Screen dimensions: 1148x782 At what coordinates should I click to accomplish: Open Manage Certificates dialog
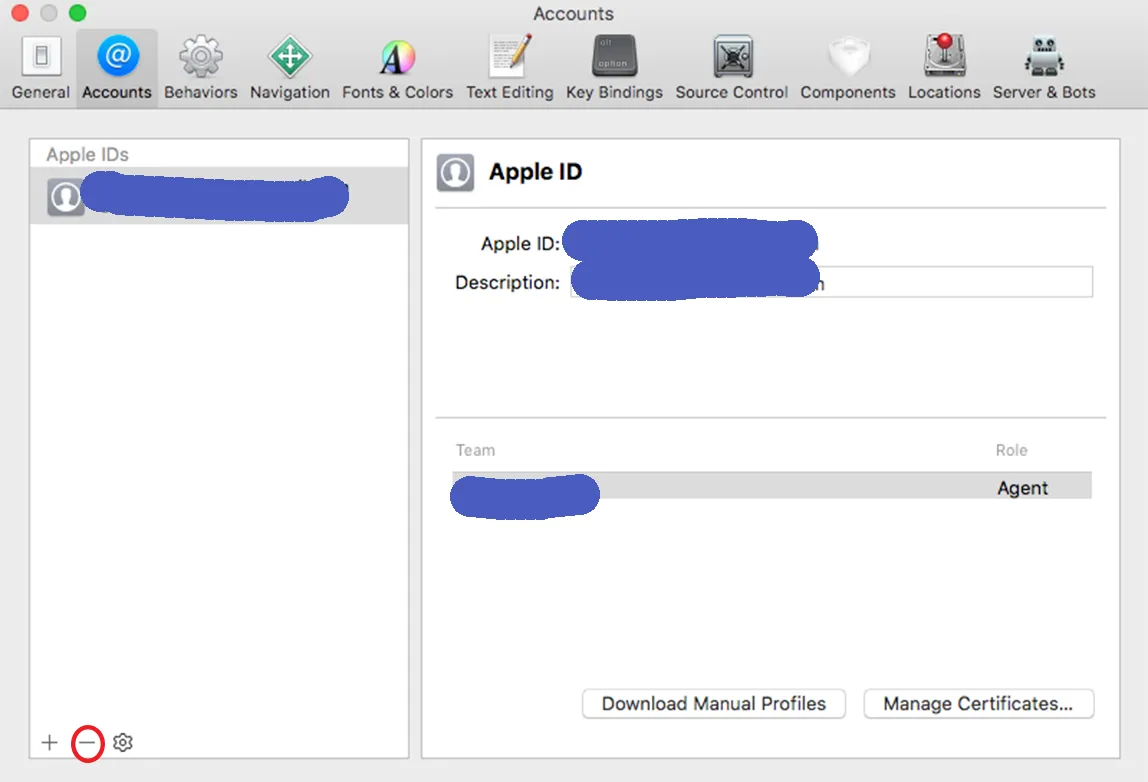tap(978, 704)
